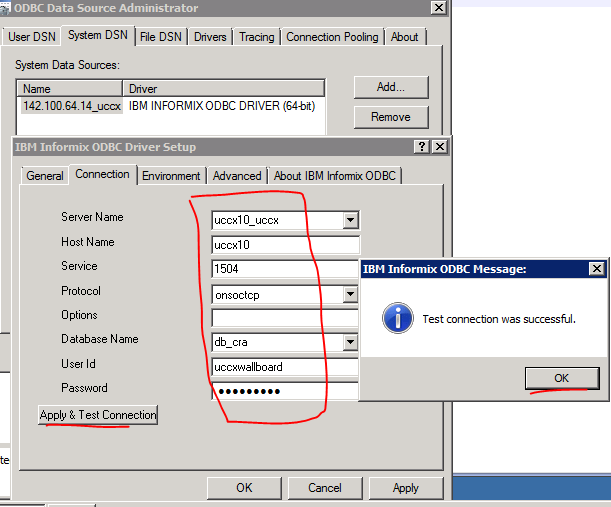Close the IBM Informix ODBC Driver Setup window
Viewport: 611px width, 507px height.
click(440, 147)
